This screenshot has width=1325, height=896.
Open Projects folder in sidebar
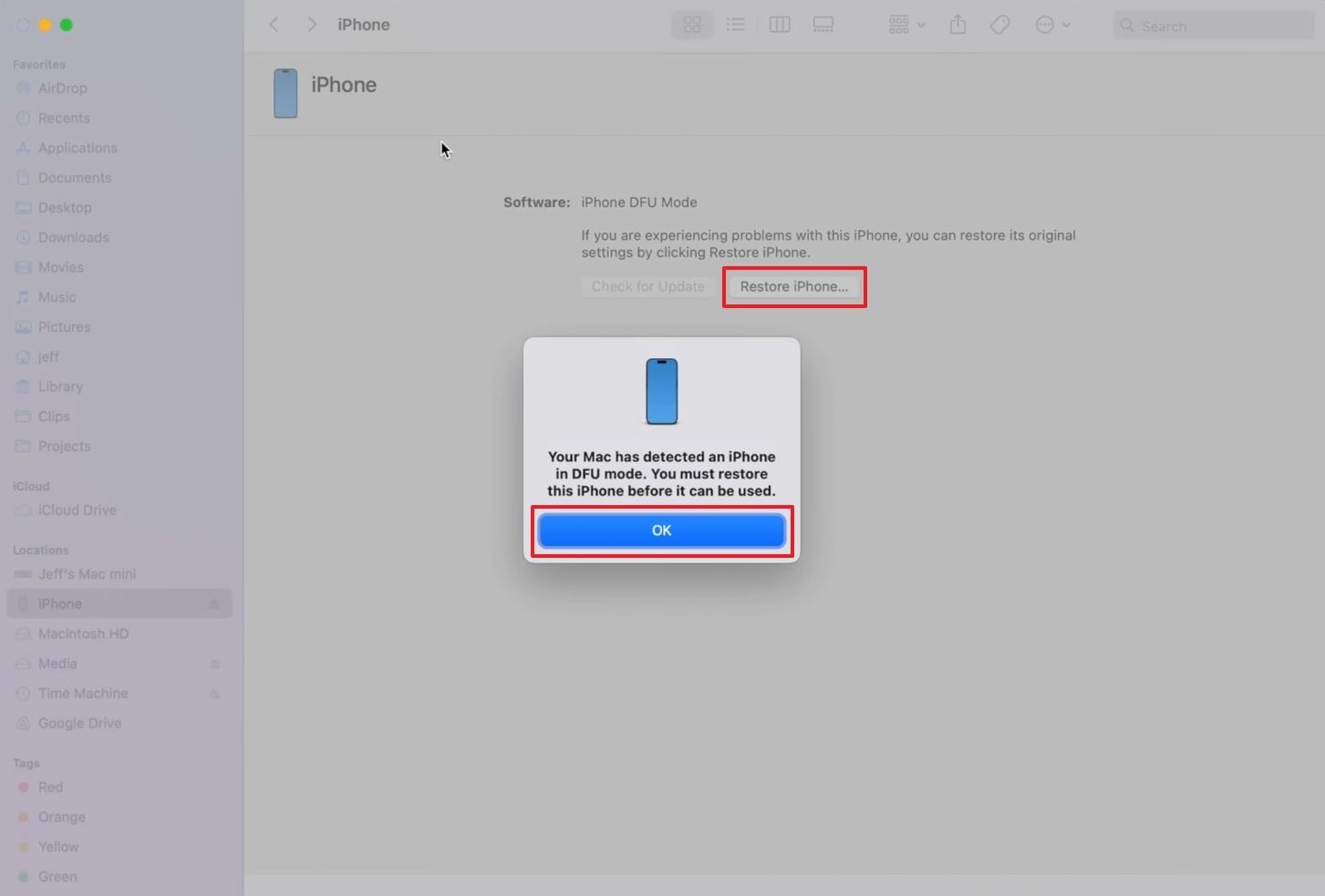[65, 446]
